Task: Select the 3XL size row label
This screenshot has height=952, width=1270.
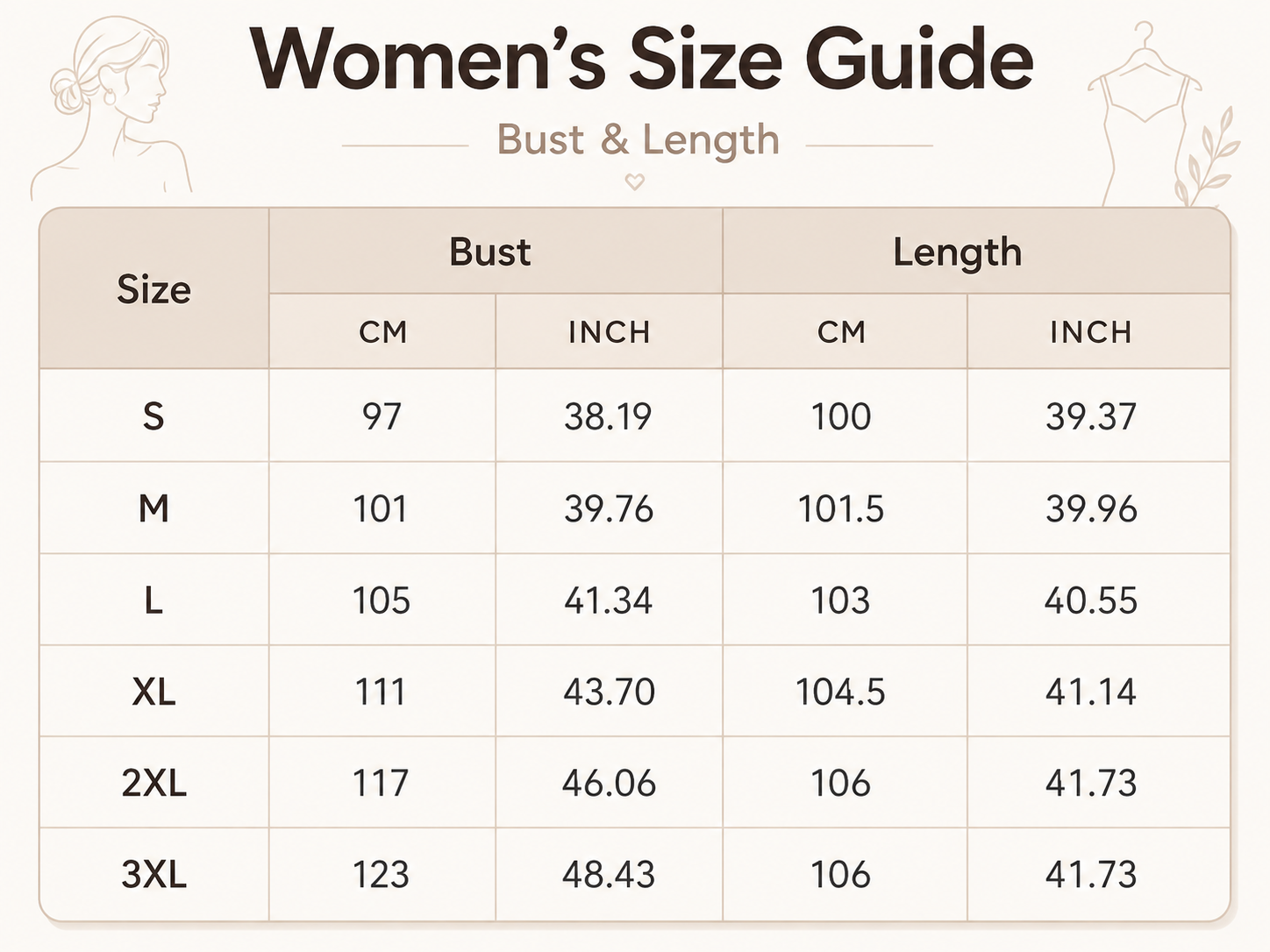Action: point(153,874)
